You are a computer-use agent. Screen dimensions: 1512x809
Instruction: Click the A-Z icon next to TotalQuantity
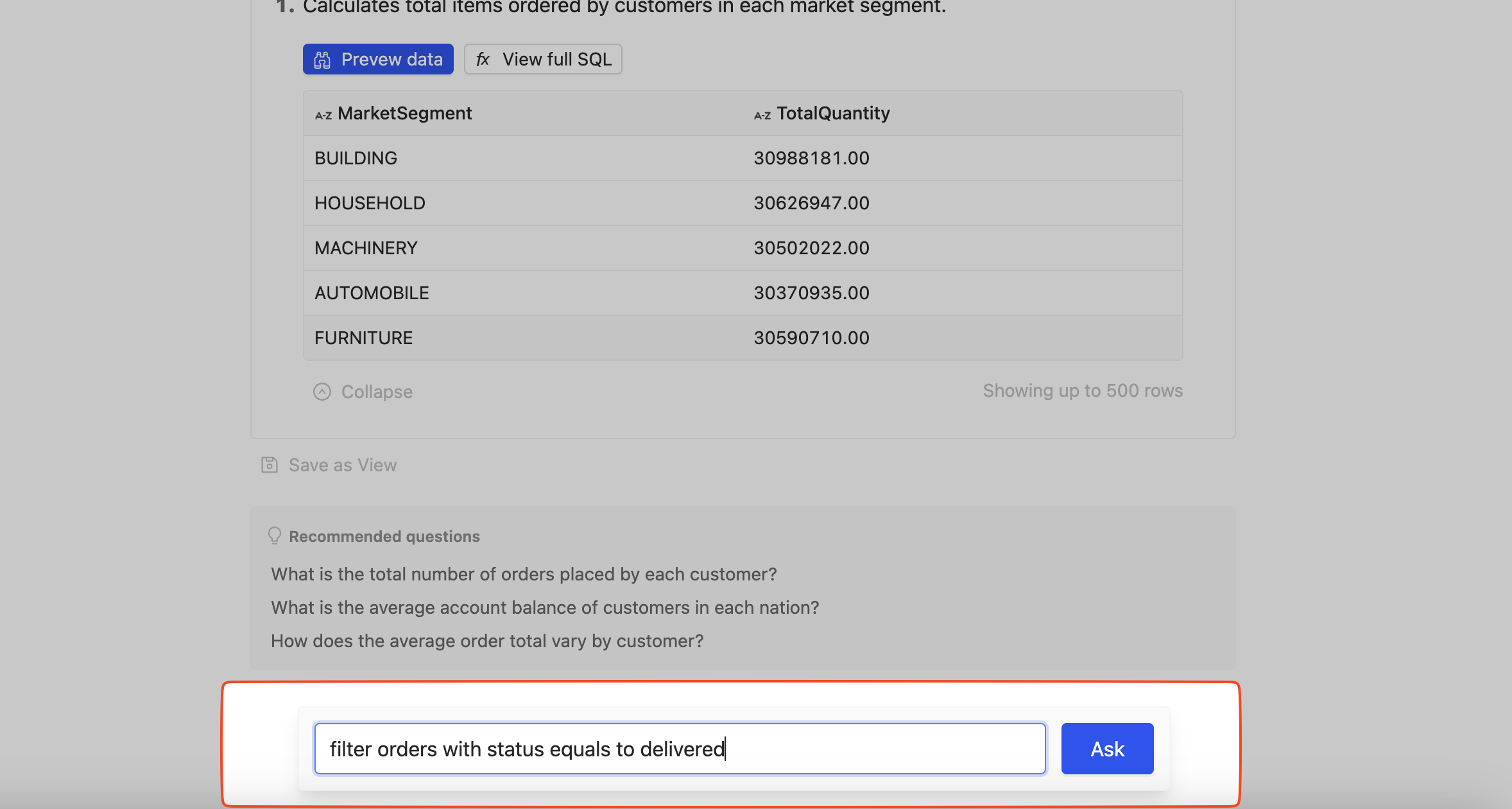tap(762, 116)
